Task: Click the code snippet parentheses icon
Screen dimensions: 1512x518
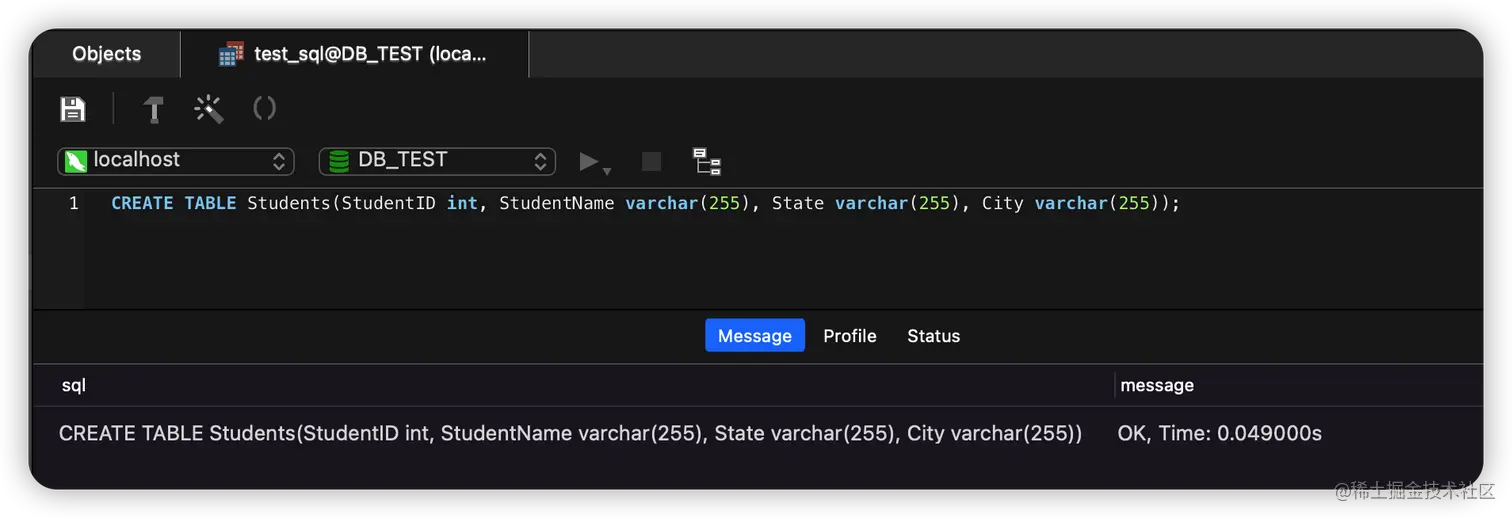Action: 264,108
